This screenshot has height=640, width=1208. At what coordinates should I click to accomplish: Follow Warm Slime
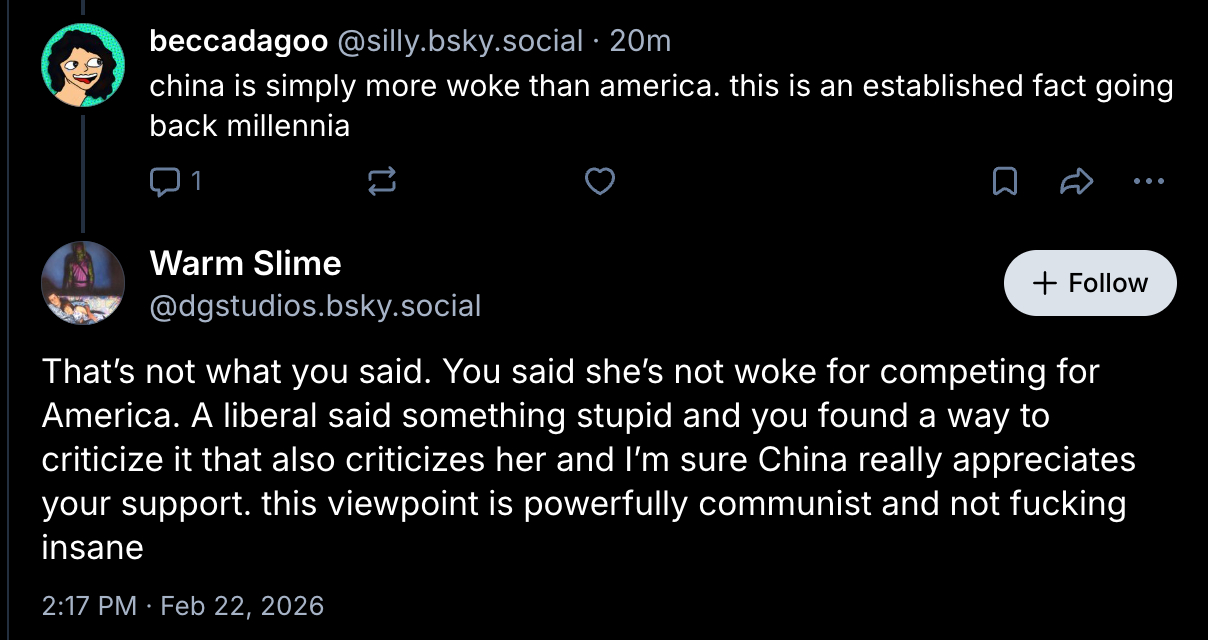coord(1089,283)
